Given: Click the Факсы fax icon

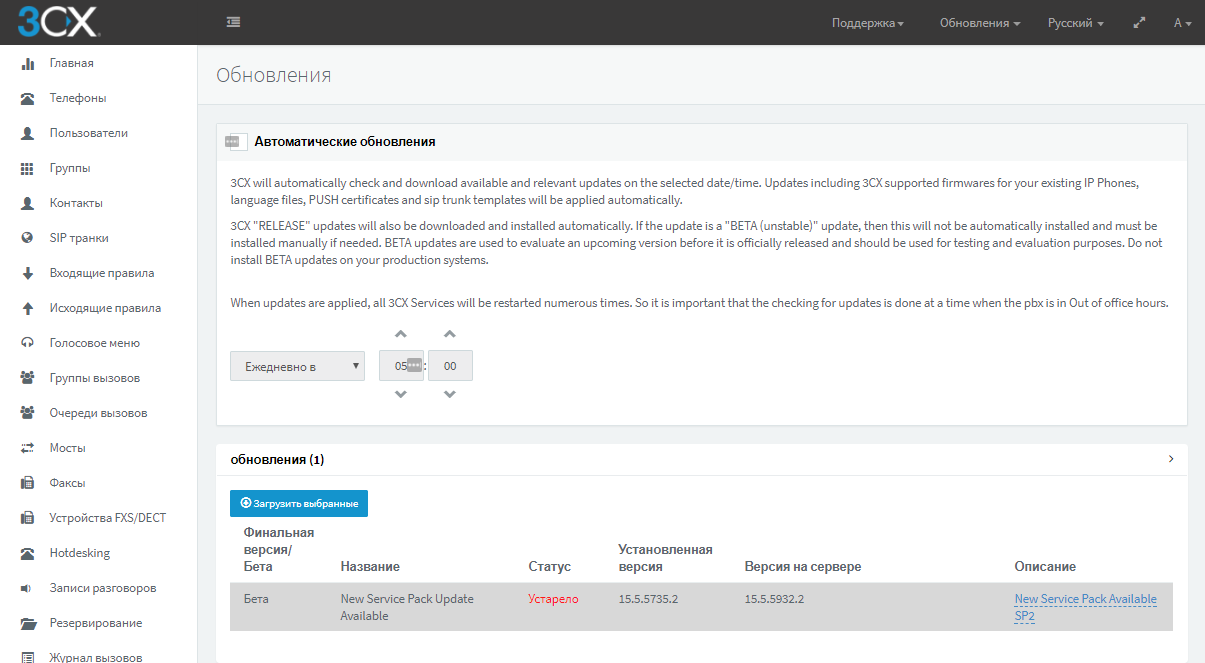Looking at the screenshot, I should tap(28, 483).
